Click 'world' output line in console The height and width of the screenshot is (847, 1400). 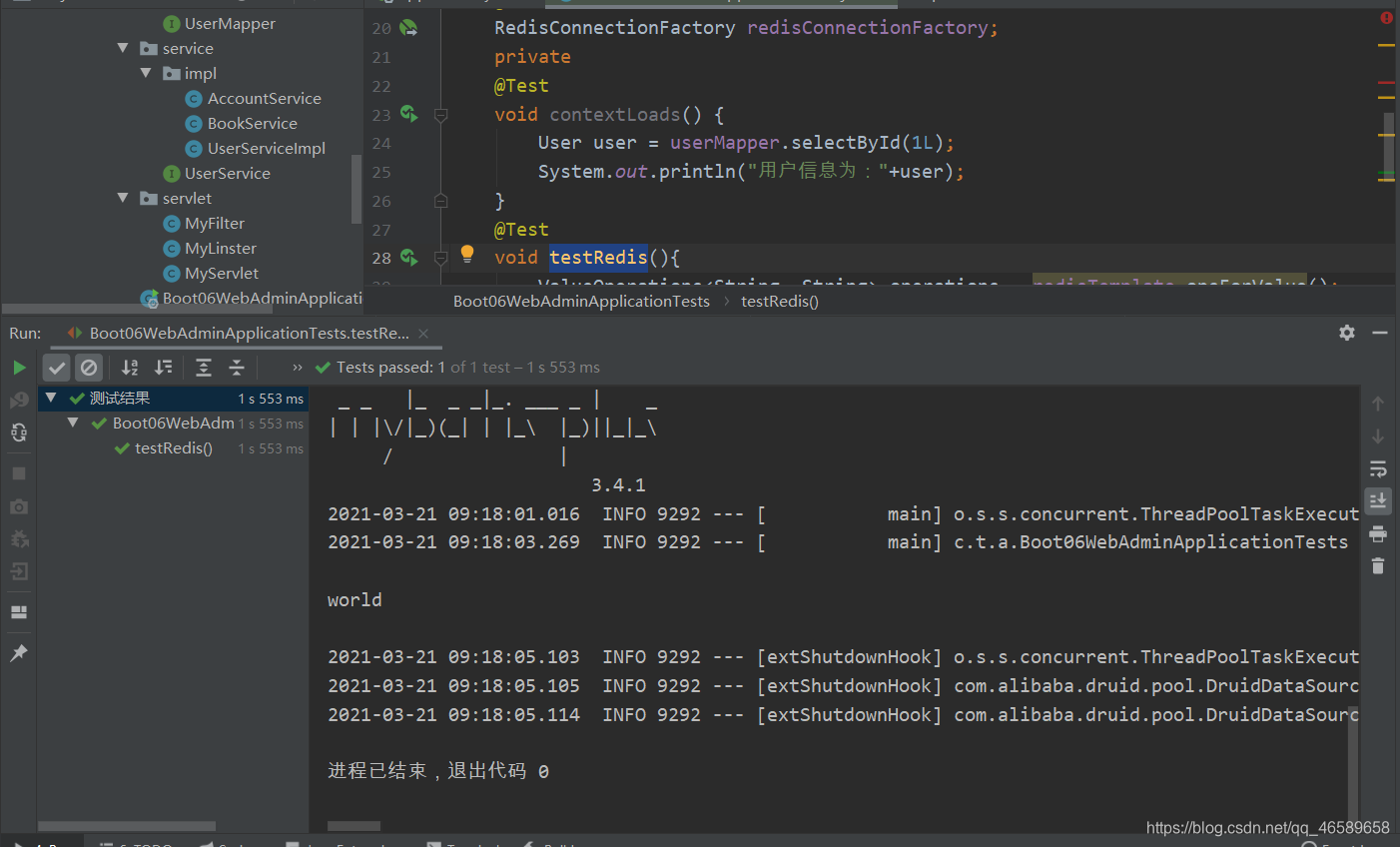click(354, 600)
